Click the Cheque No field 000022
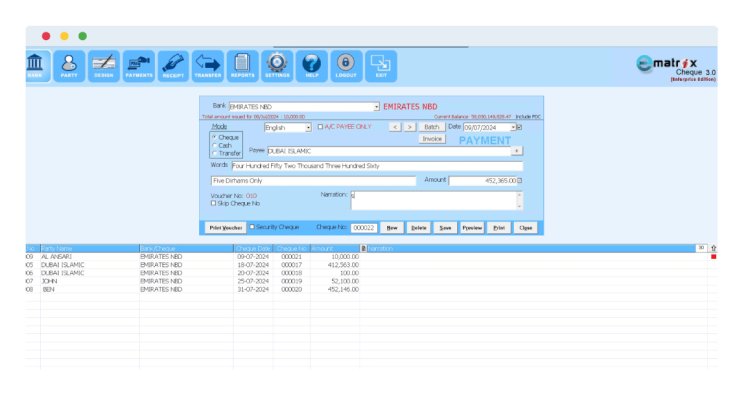Screen dimensions: 750x415 364,228
